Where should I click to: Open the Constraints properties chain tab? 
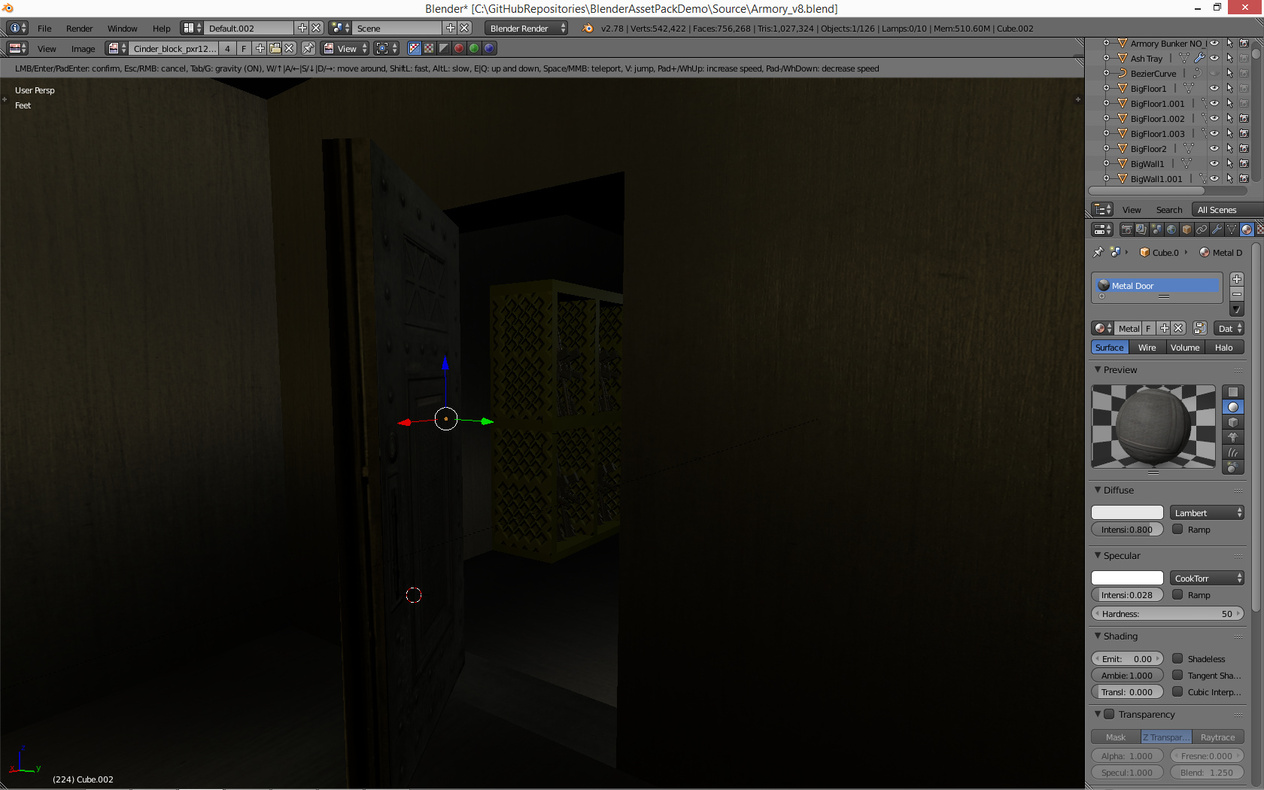point(1201,229)
